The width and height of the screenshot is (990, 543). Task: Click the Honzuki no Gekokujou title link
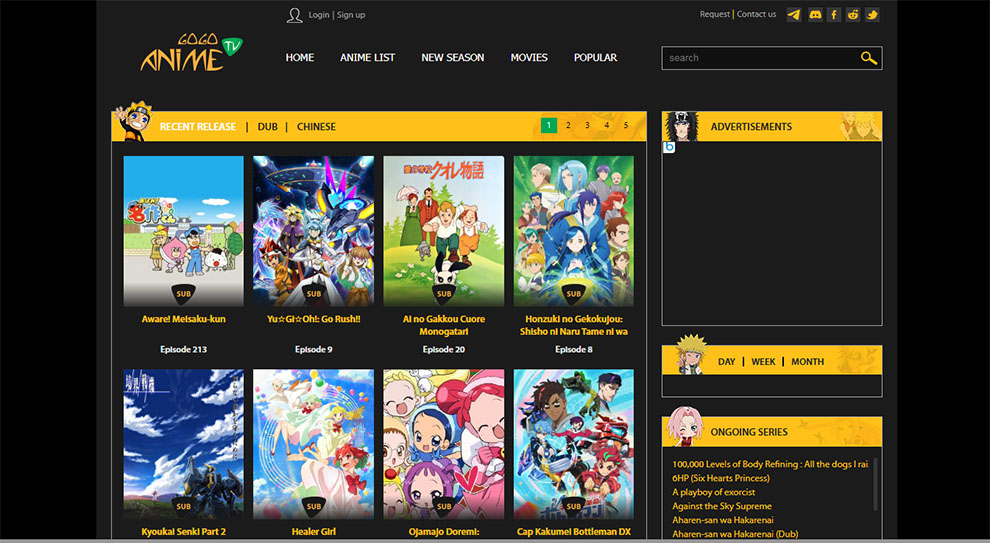(x=574, y=325)
